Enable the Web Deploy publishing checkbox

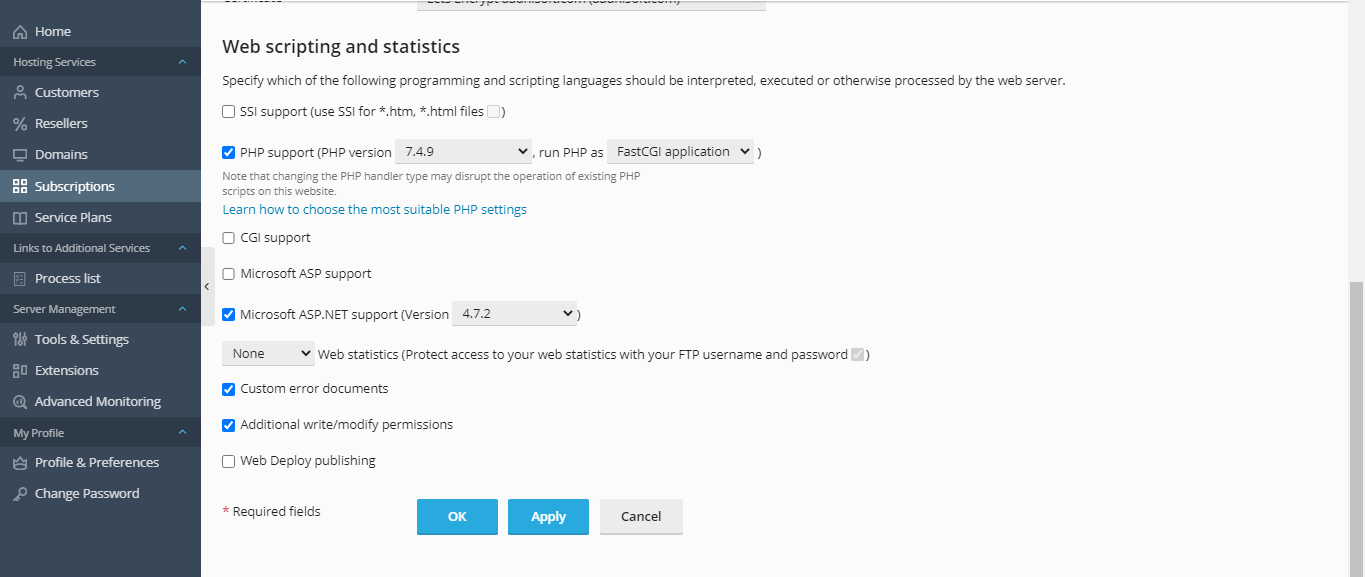click(x=229, y=461)
